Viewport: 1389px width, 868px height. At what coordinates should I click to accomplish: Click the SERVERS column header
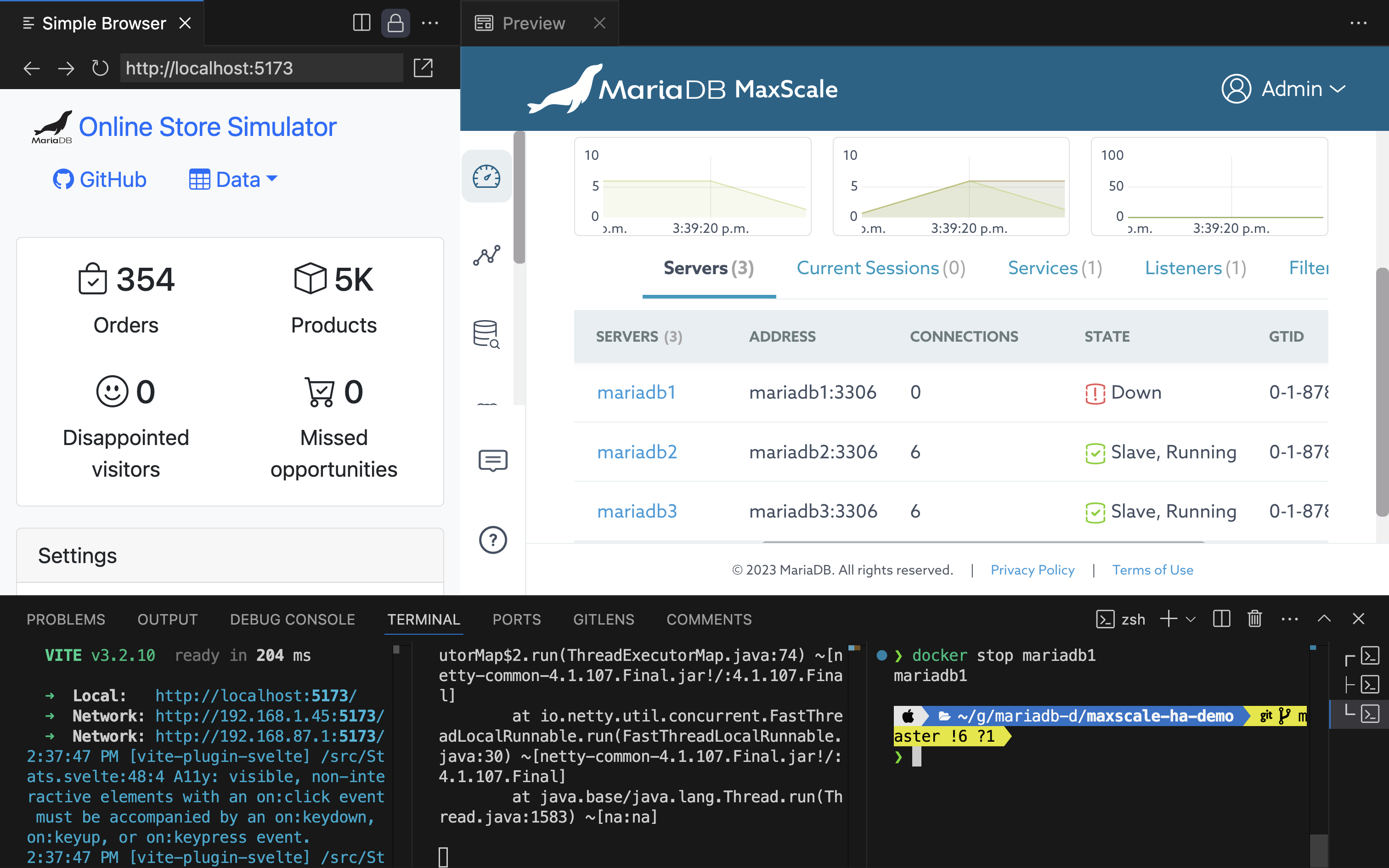coord(639,336)
